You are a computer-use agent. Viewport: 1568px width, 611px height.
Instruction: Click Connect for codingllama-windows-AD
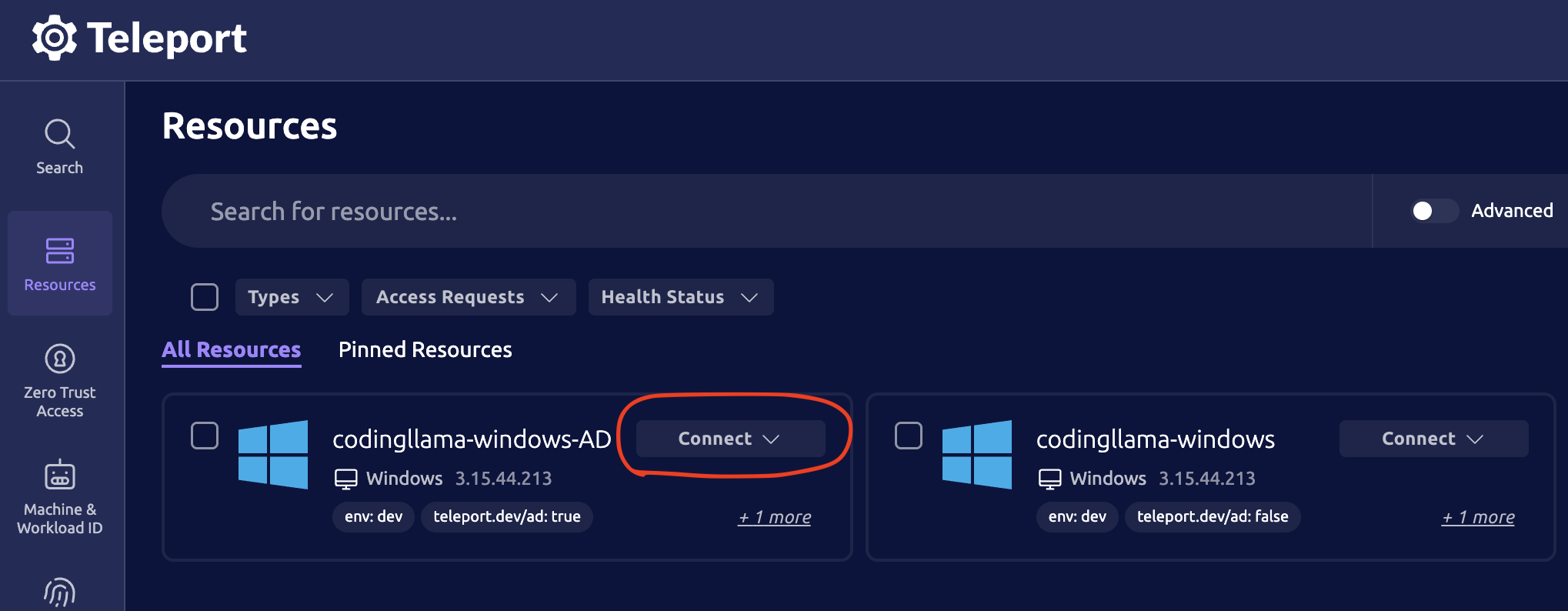(x=729, y=439)
